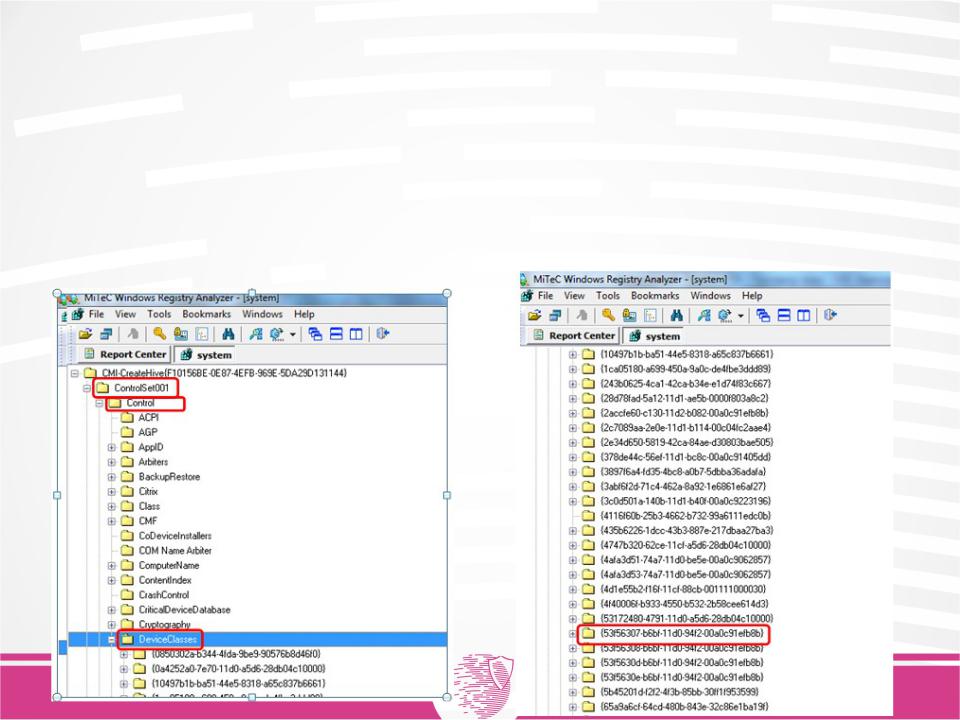
Task: Click tree-structure document icon in left window toolbar
Action: coord(201,334)
